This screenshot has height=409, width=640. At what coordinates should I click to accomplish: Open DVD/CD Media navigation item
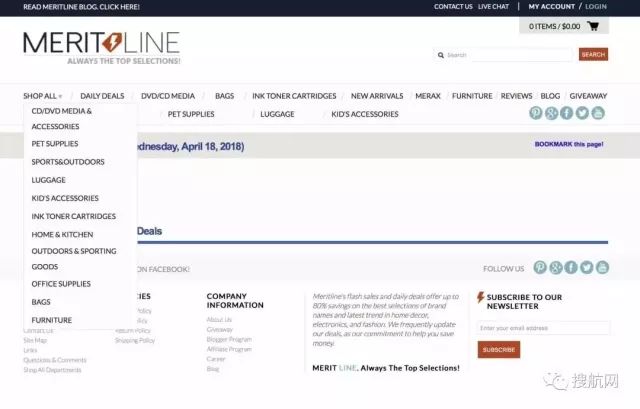pos(168,96)
